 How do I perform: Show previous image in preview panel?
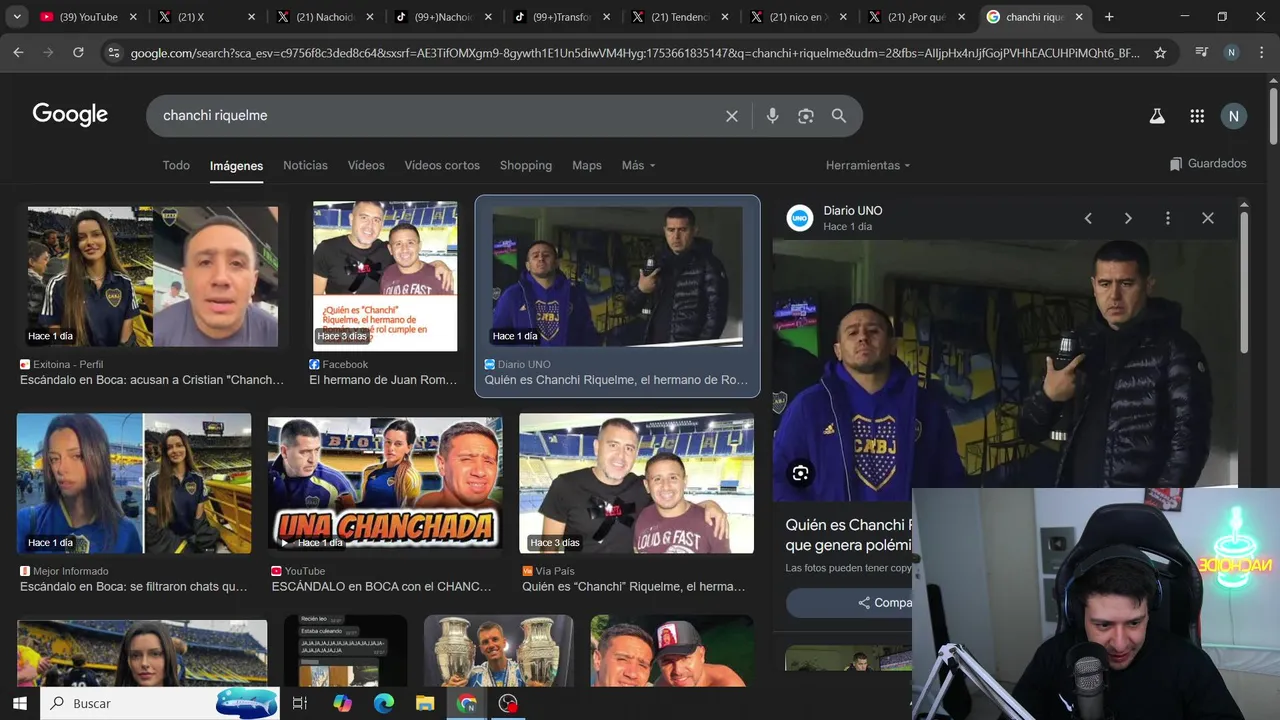click(x=1088, y=218)
